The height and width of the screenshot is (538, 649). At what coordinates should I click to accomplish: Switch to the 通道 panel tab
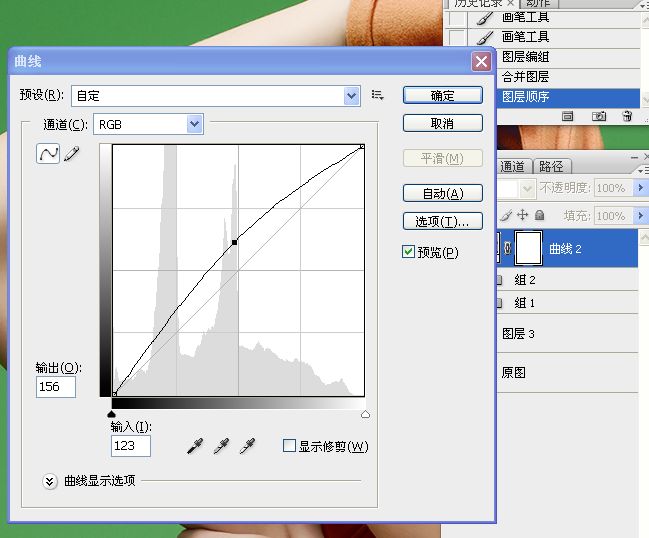coord(513,166)
